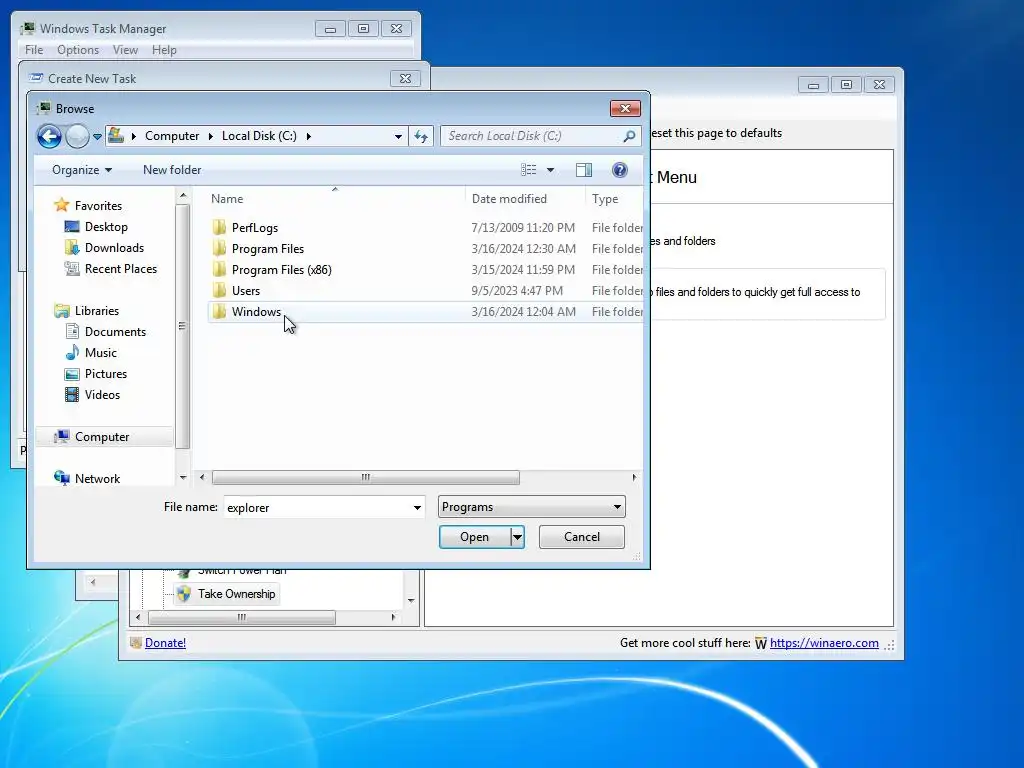Click the Winaero W logo icon
Screen dimensions: 1024x768
tap(761, 643)
